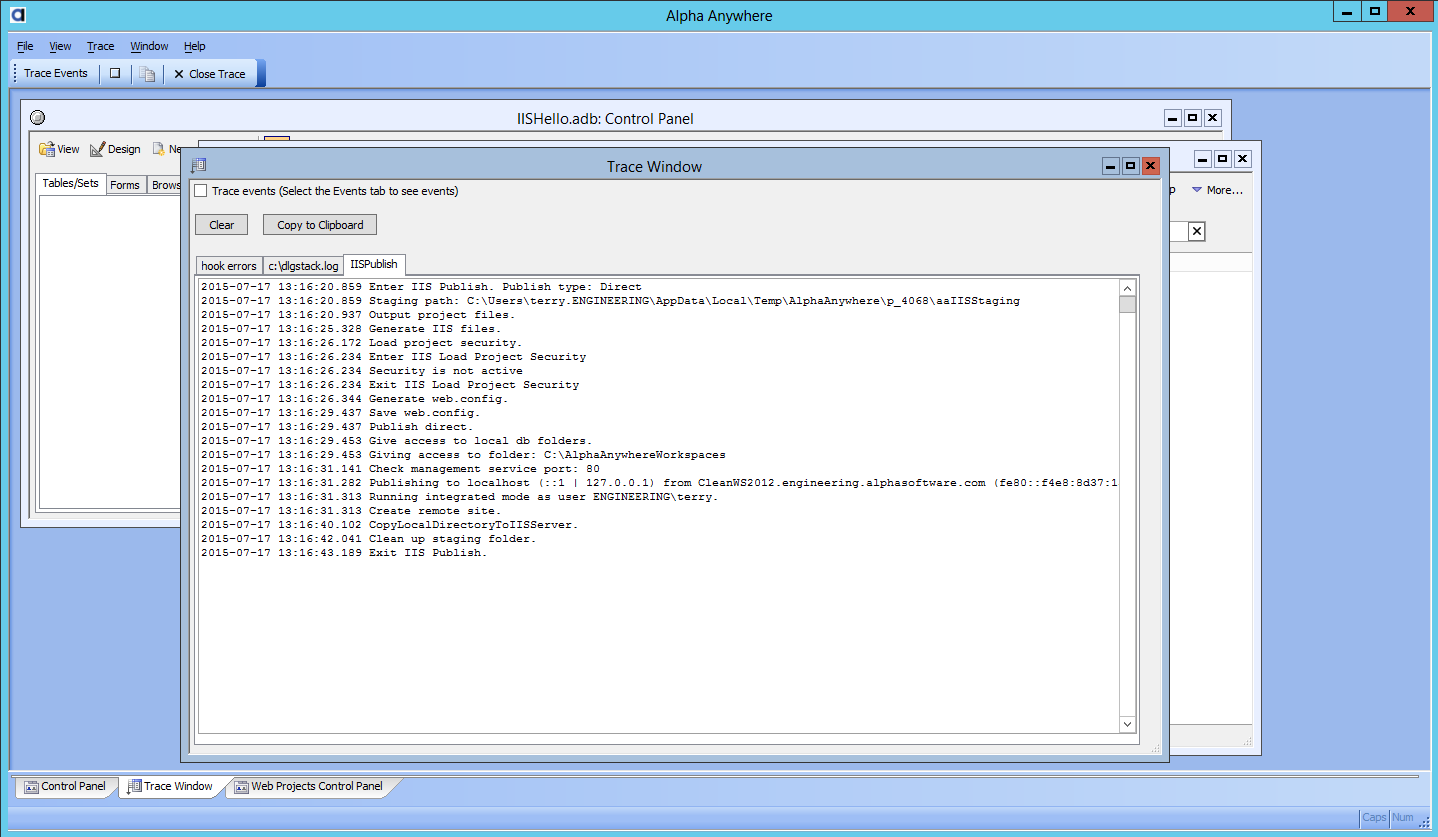Image resolution: width=1438 pixels, height=837 pixels.
Task: Click the 'Giving access to folder' log line
Action: tap(463, 455)
